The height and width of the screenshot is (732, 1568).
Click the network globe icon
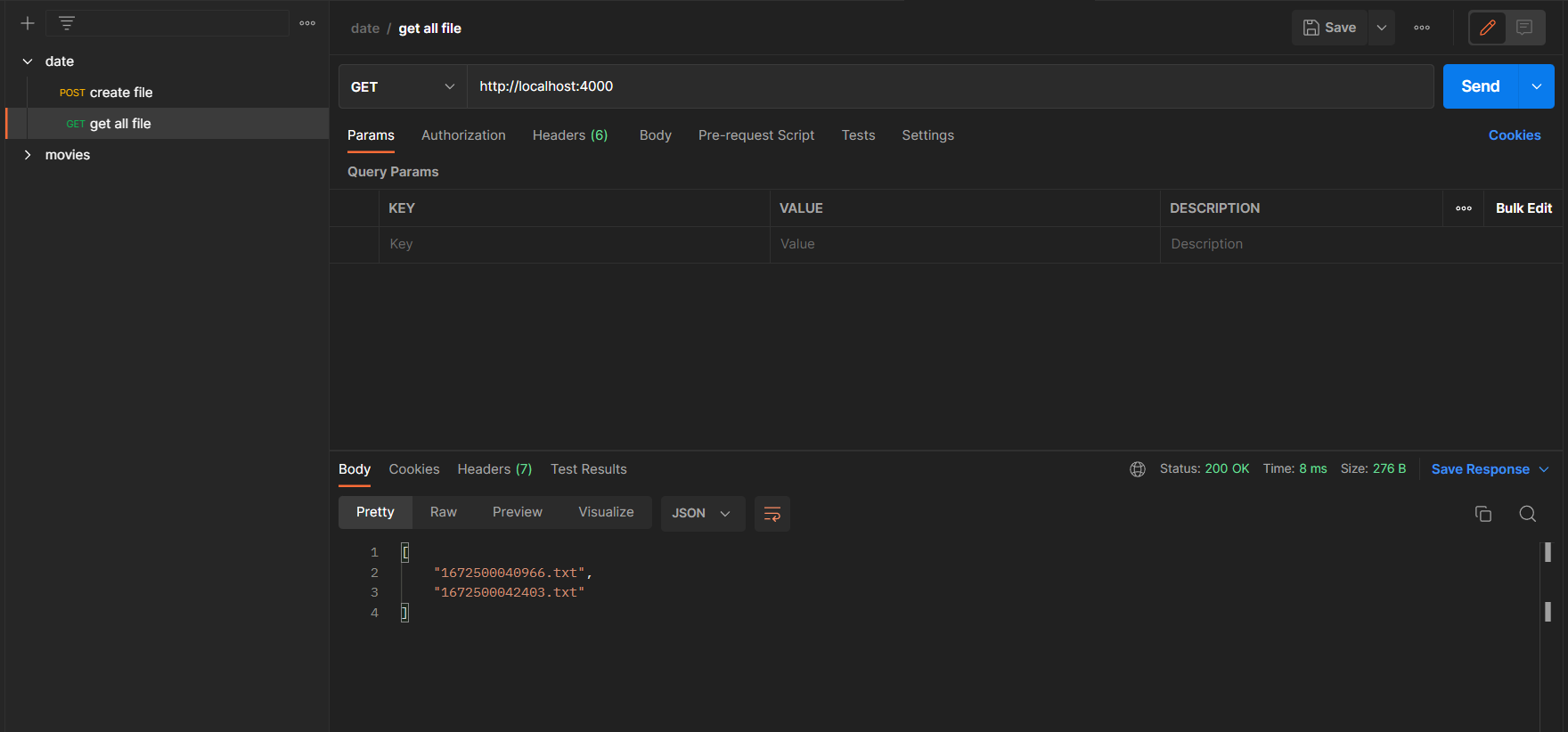pyautogui.click(x=1138, y=469)
